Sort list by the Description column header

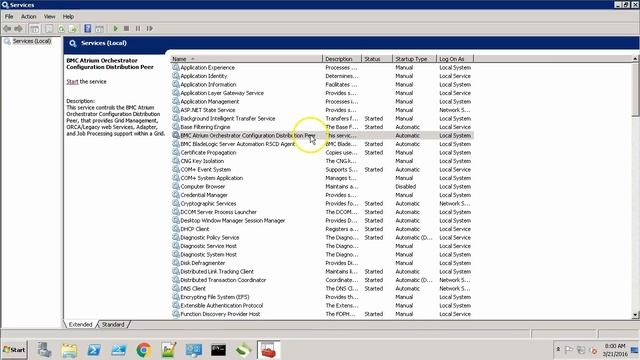pos(342,59)
